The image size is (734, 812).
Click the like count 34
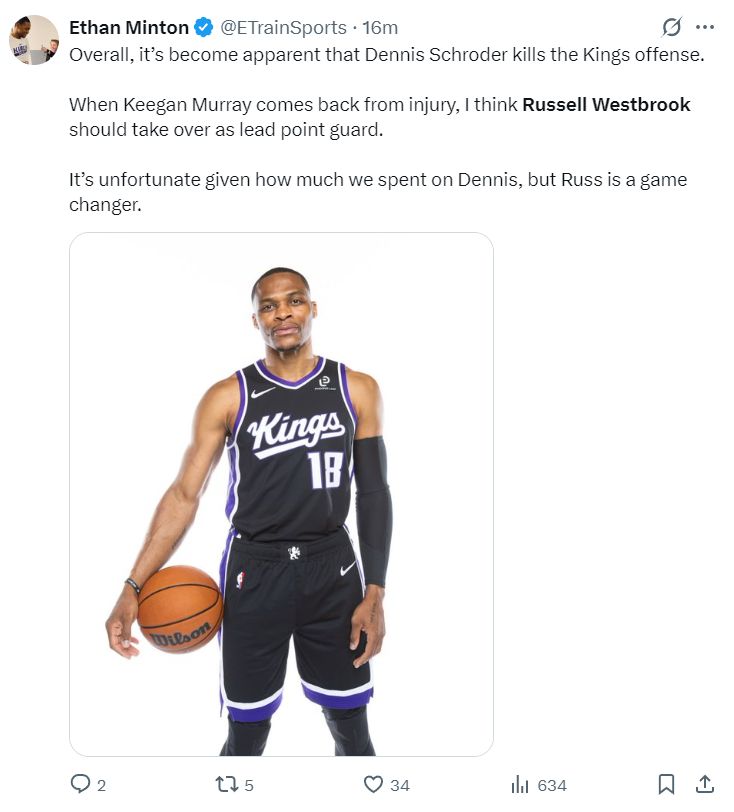(399, 786)
